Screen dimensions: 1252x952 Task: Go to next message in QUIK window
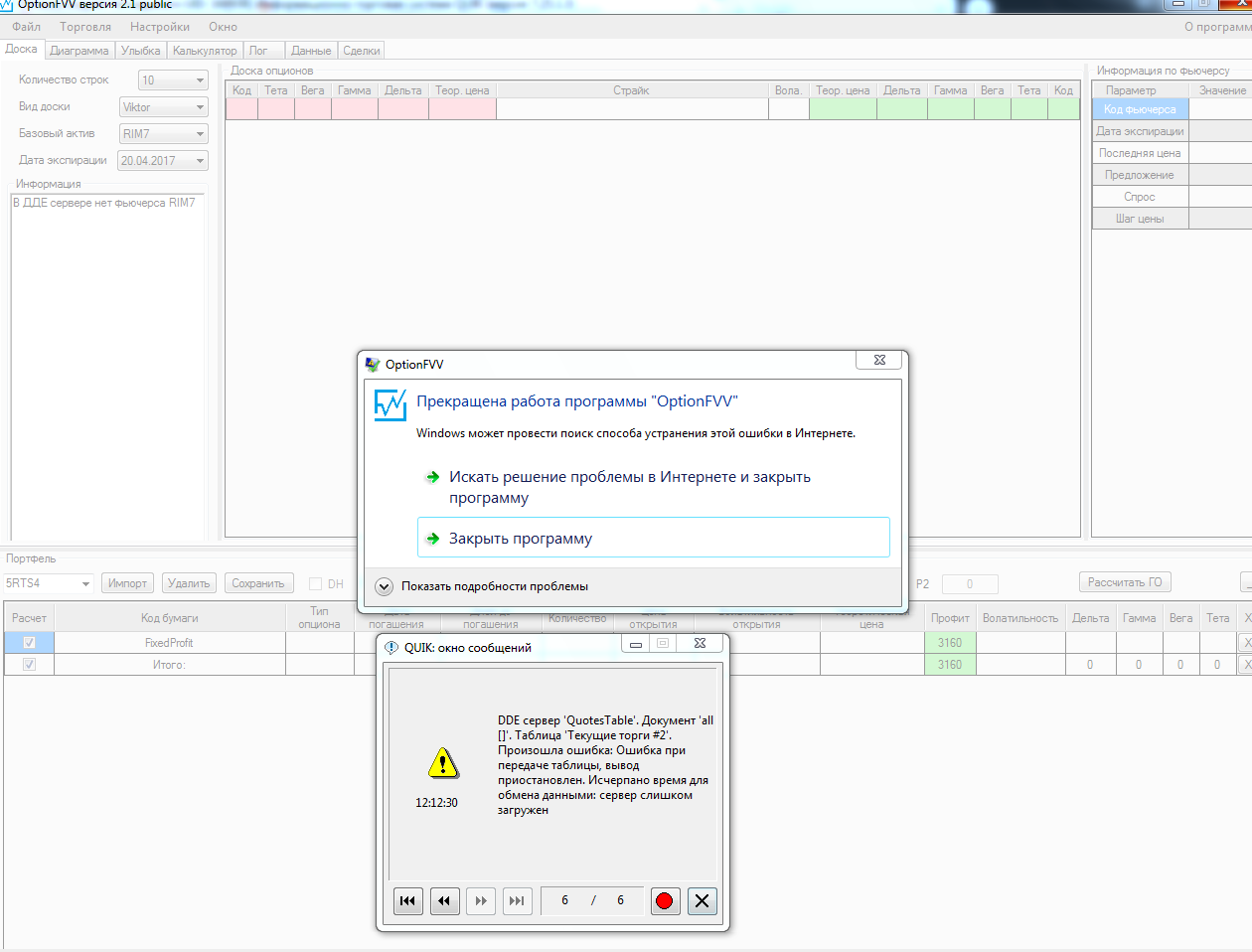(481, 901)
